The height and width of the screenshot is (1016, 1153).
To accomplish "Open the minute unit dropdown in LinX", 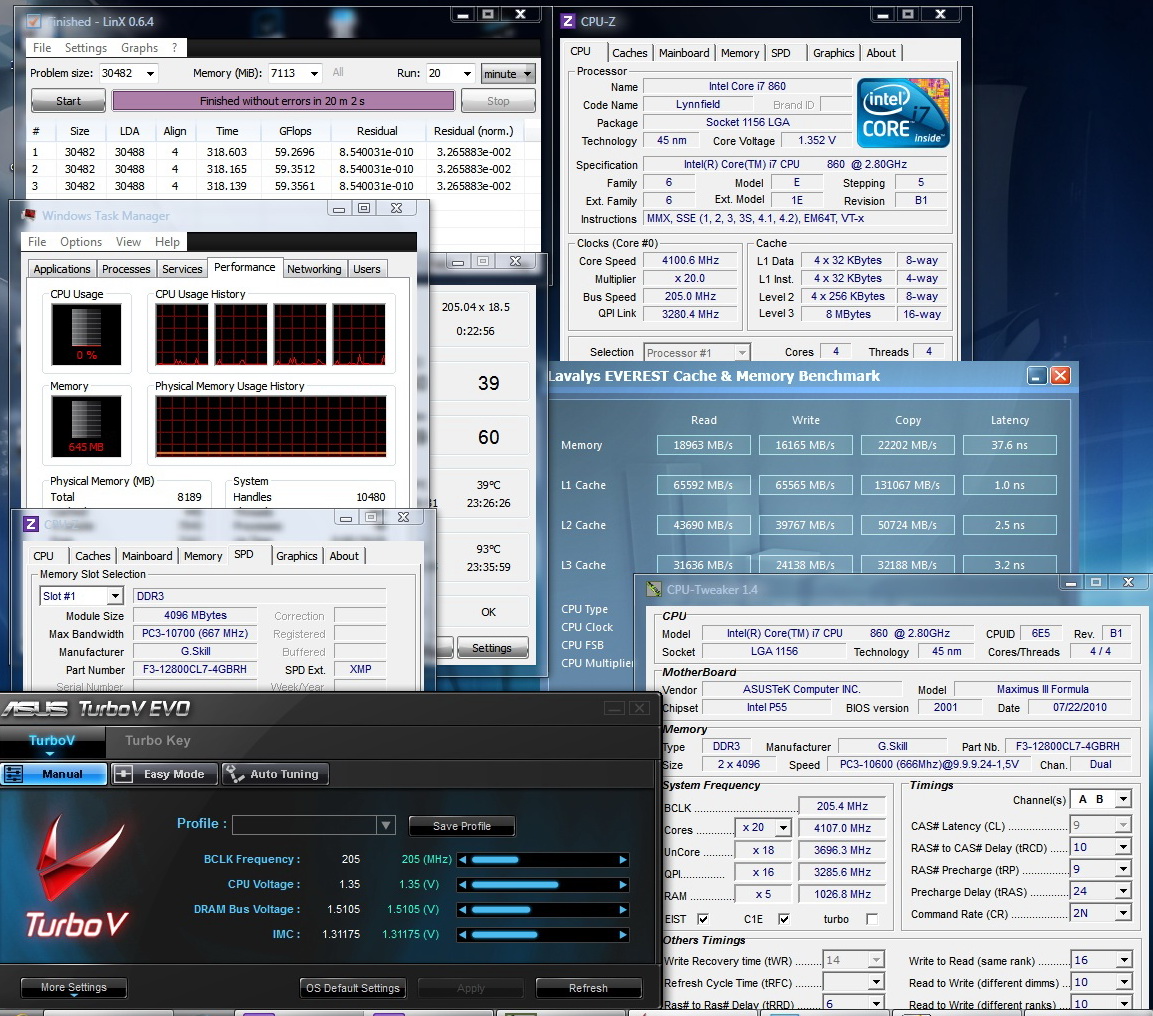I will (x=508, y=74).
